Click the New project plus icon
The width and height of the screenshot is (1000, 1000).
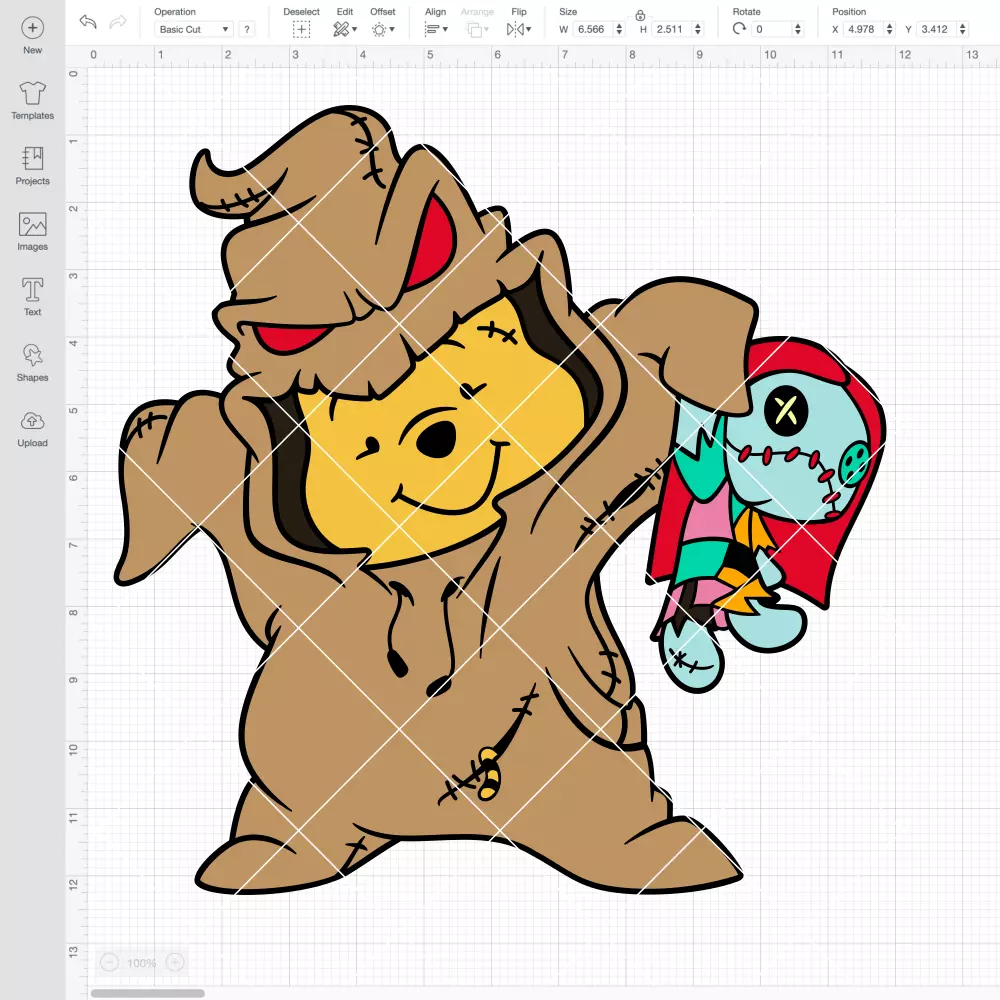click(33, 28)
